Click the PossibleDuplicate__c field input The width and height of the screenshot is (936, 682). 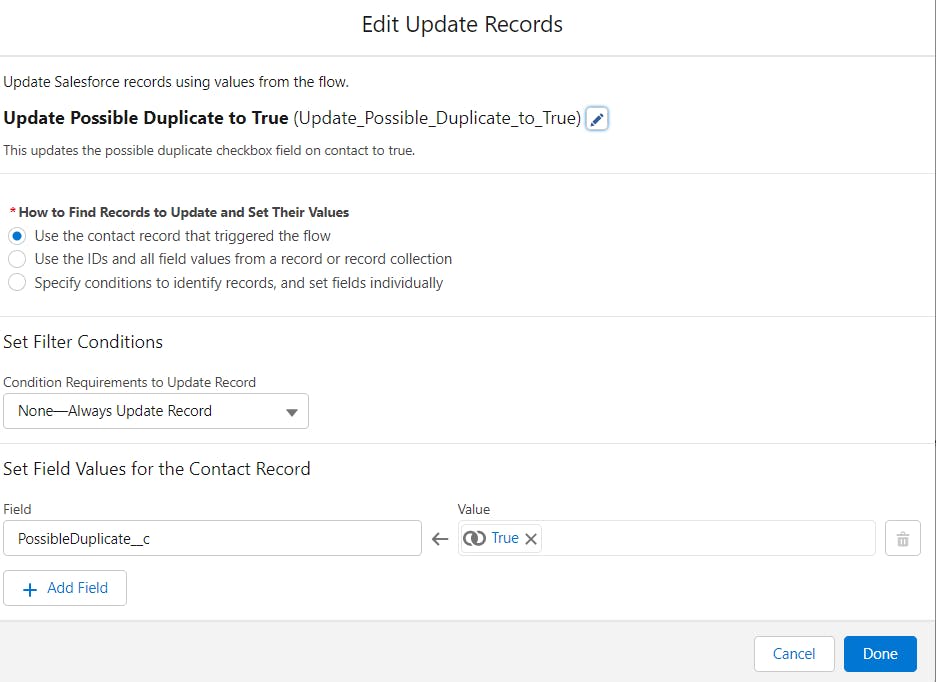click(x=213, y=538)
